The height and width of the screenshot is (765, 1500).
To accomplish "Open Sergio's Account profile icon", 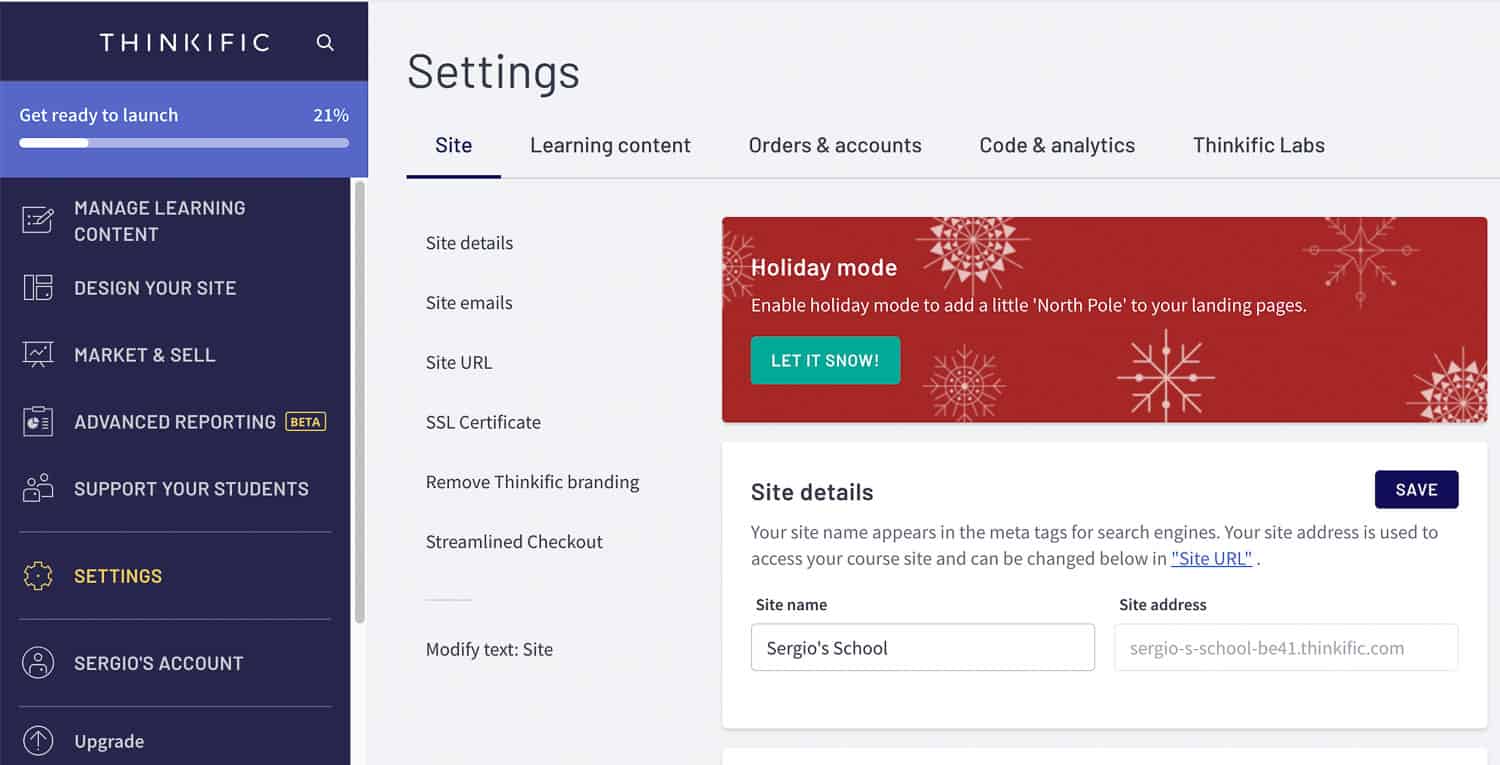I will coord(38,663).
